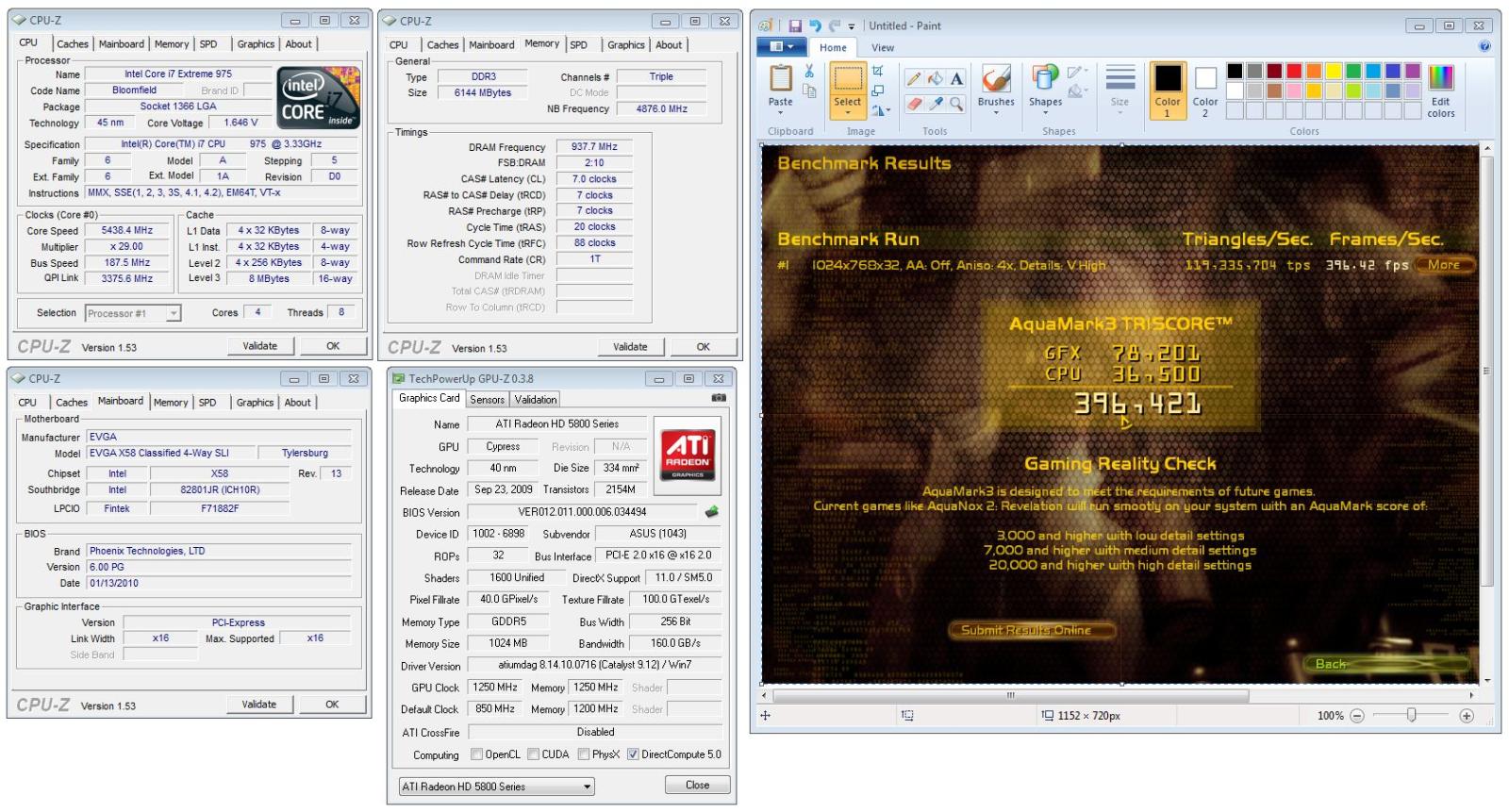Click the Edit colors rainbow icon
This screenshot has height=812, width=1509.
pyautogui.click(x=1441, y=78)
